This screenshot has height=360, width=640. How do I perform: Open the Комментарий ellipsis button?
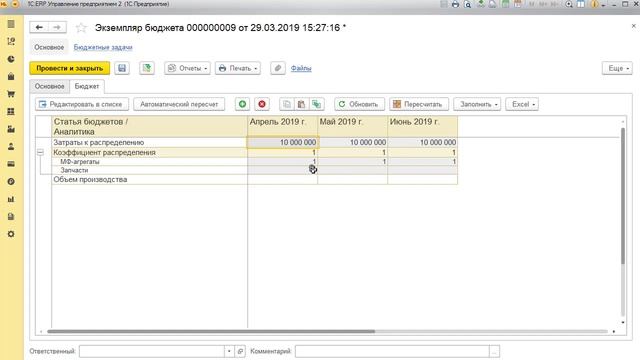494,351
